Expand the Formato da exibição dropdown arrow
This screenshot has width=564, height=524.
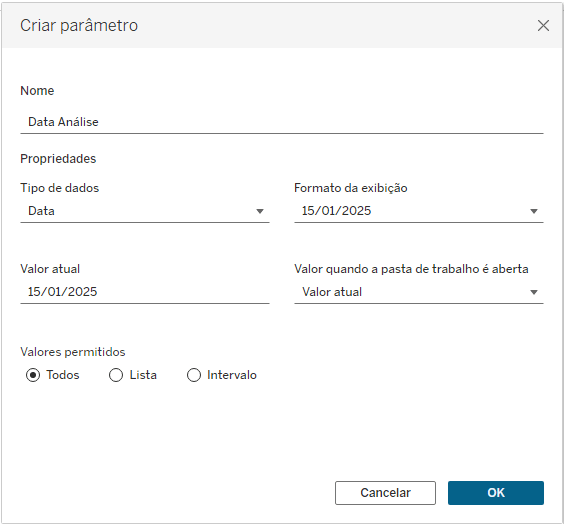534,211
